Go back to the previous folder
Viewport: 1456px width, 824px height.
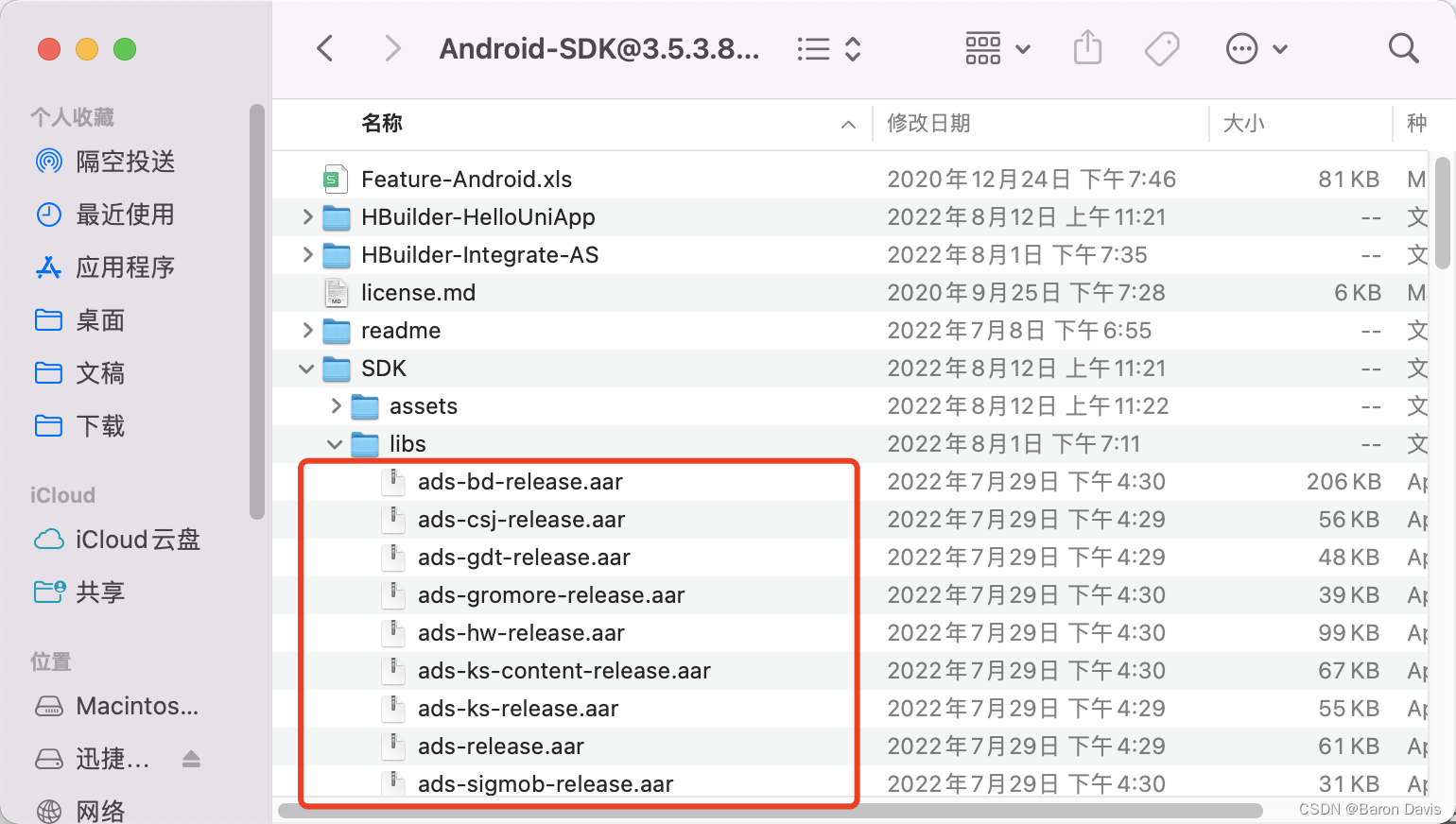point(325,48)
